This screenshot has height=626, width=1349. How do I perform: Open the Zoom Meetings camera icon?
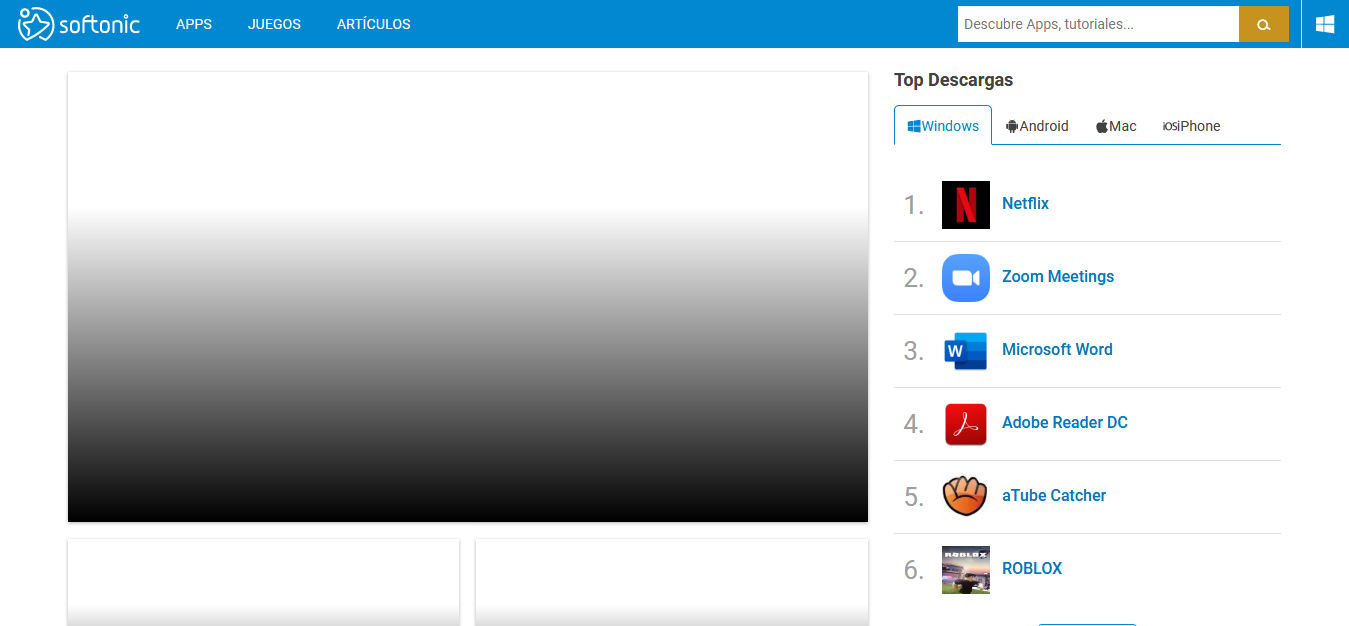point(966,278)
